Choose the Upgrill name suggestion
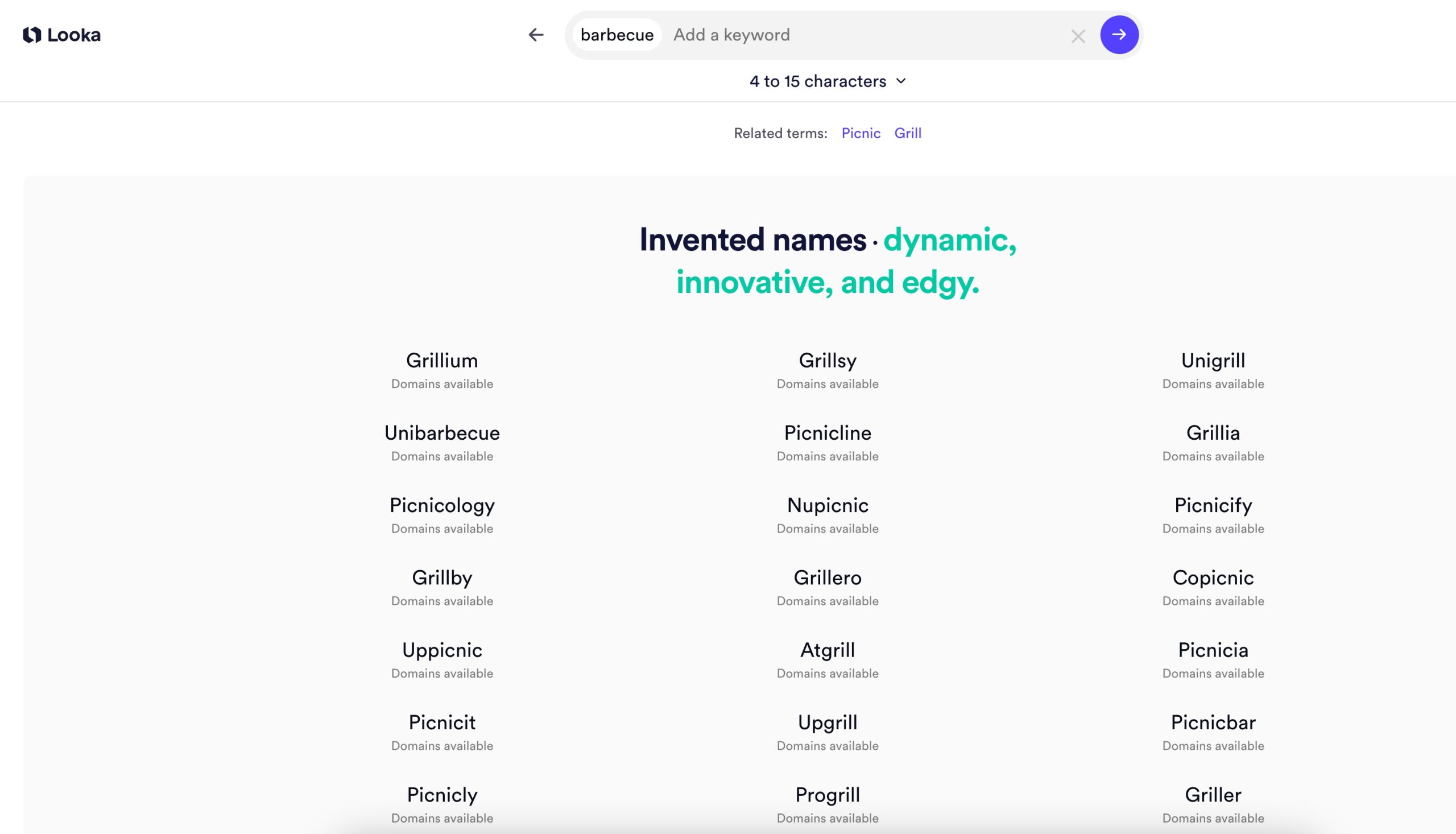The image size is (1456, 834). 828,723
